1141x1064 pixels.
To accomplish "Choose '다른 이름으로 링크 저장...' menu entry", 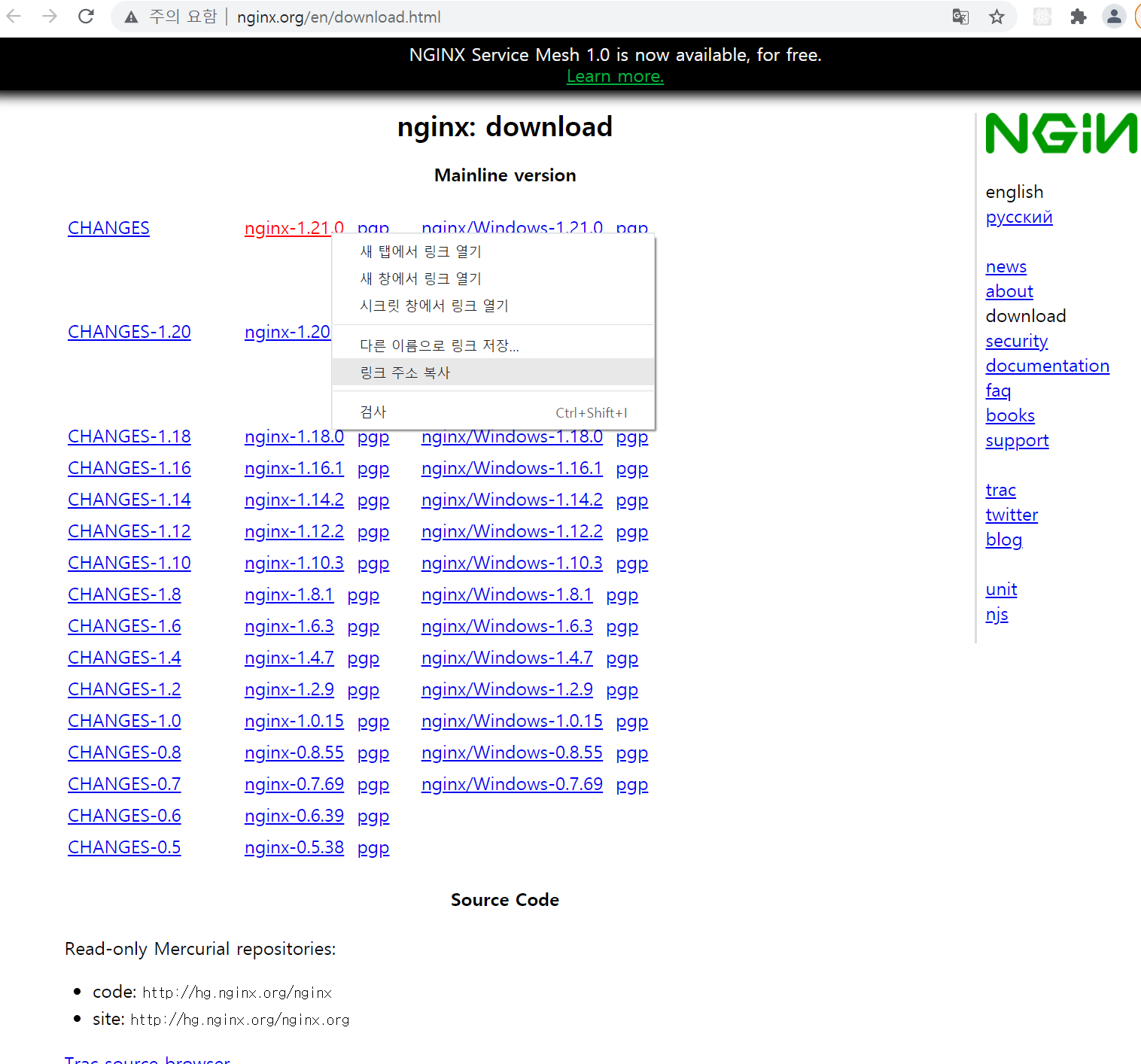I will (493, 345).
